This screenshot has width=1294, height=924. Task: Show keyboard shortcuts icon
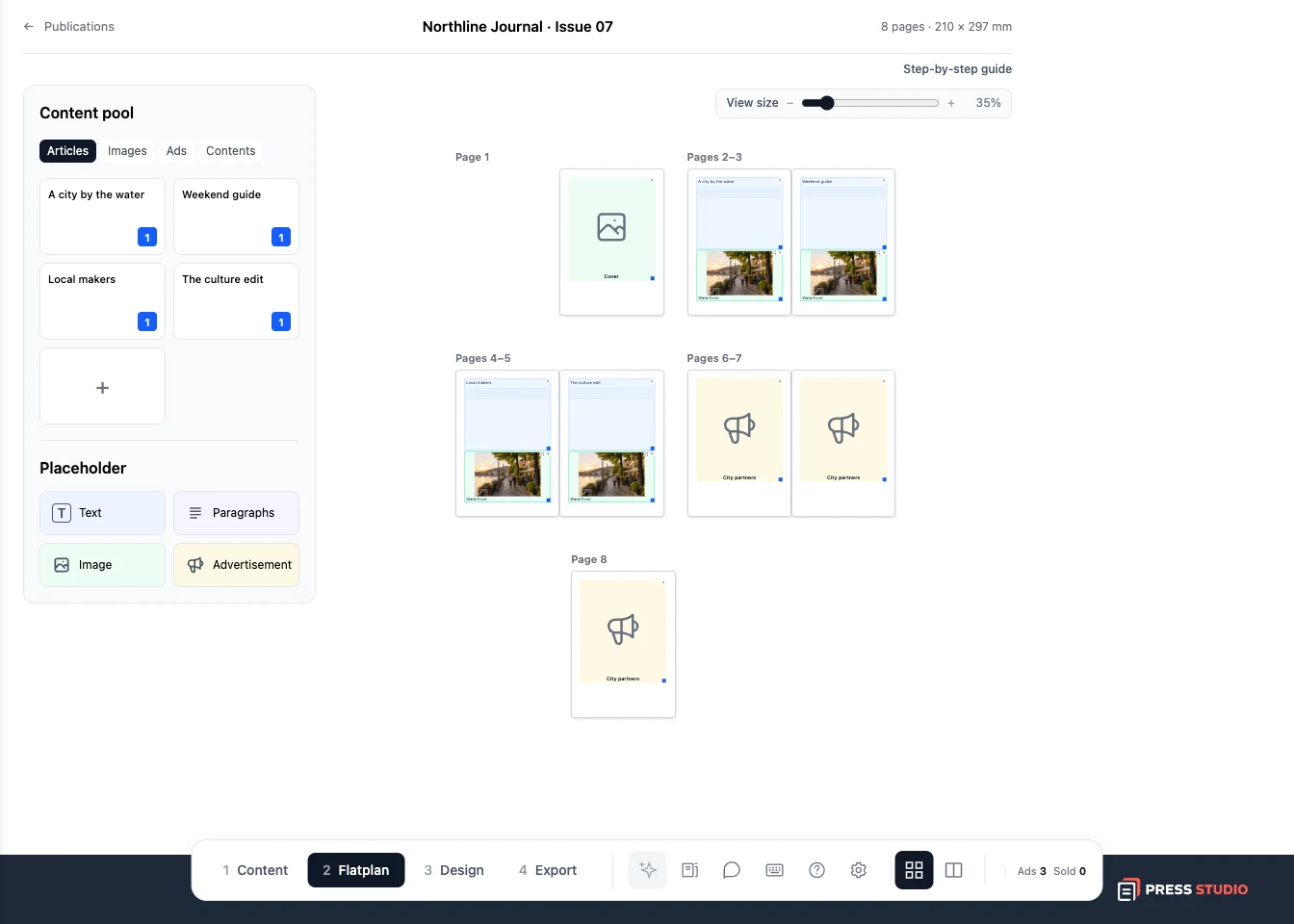coord(774,870)
